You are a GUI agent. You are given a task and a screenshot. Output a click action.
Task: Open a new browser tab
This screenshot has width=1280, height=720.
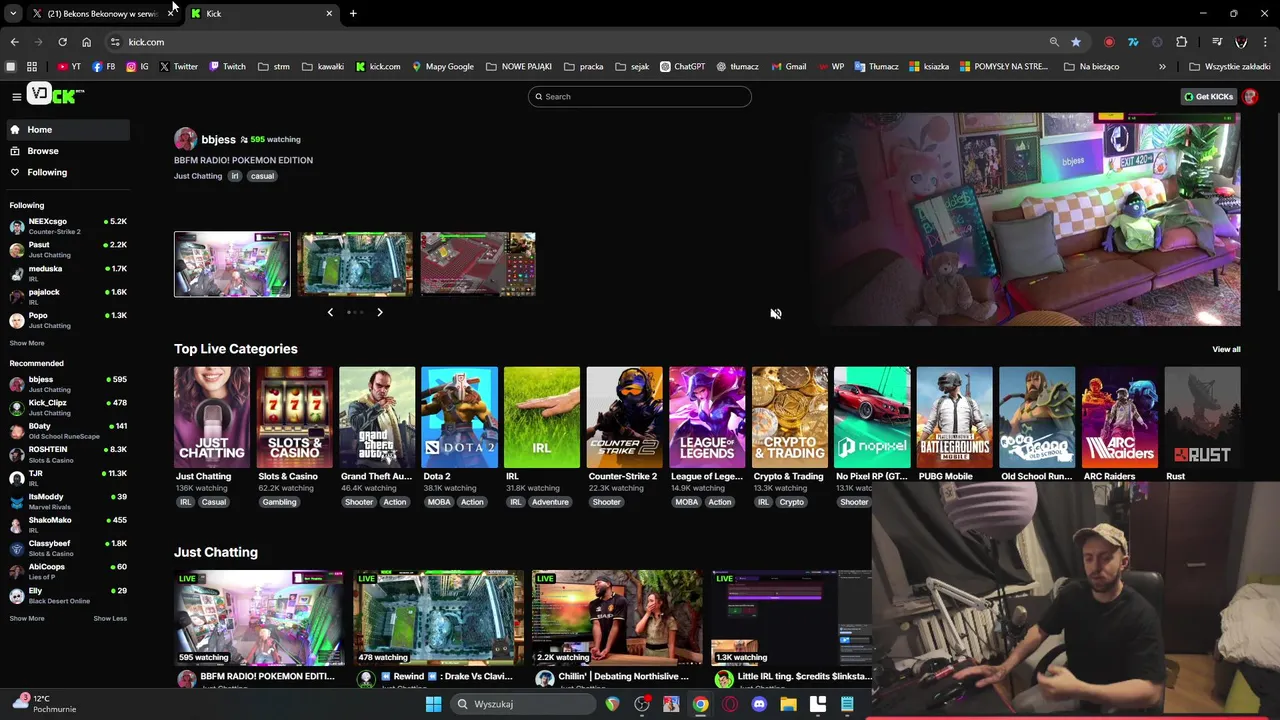pos(353,13)
